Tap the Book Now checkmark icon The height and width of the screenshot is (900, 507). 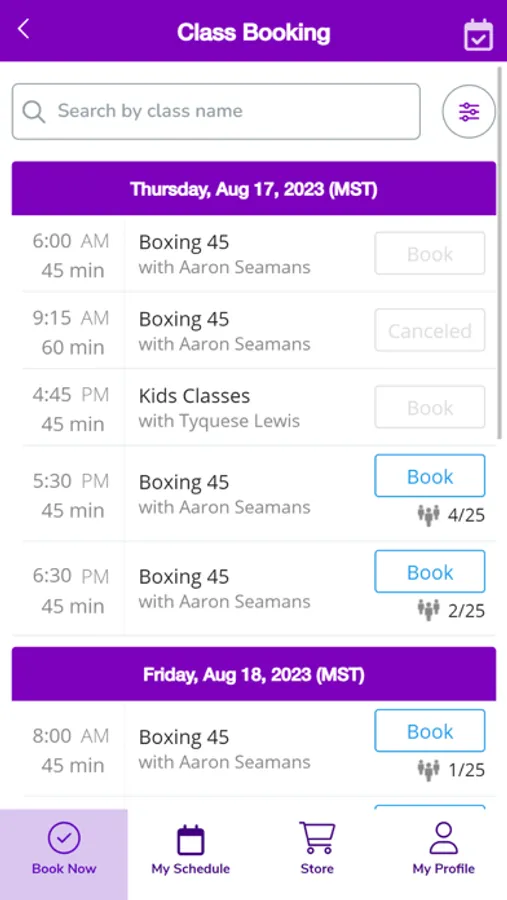(x=64, y=838)
